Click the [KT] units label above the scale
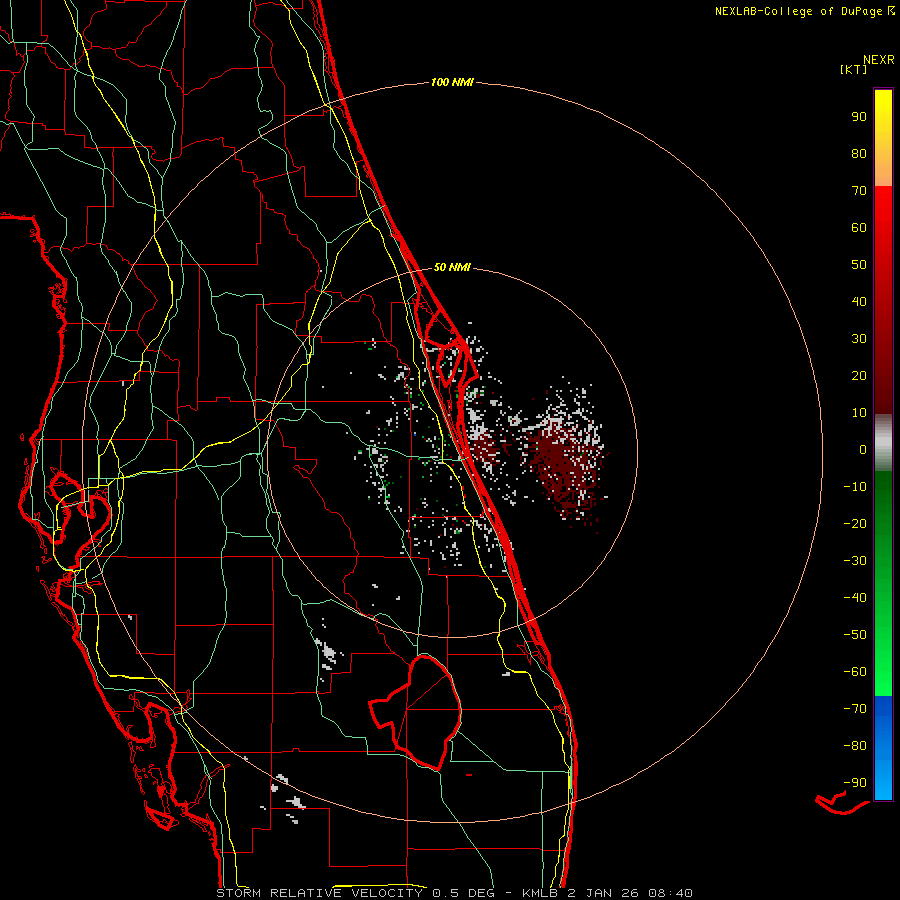The image size is (900, 900). pyautogui.click(x=853, y=69)
